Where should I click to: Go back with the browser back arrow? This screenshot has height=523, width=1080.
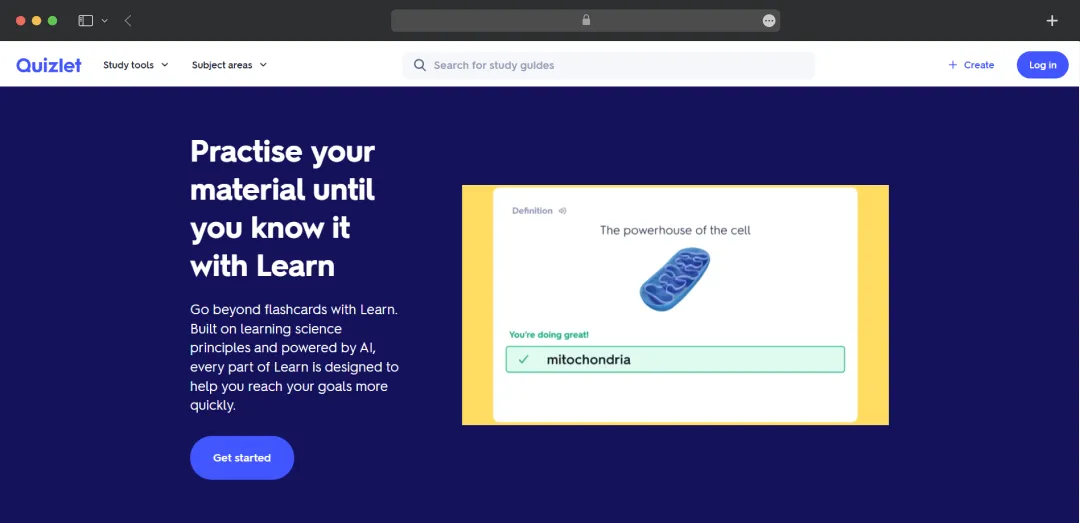click(x=128, y=21)
